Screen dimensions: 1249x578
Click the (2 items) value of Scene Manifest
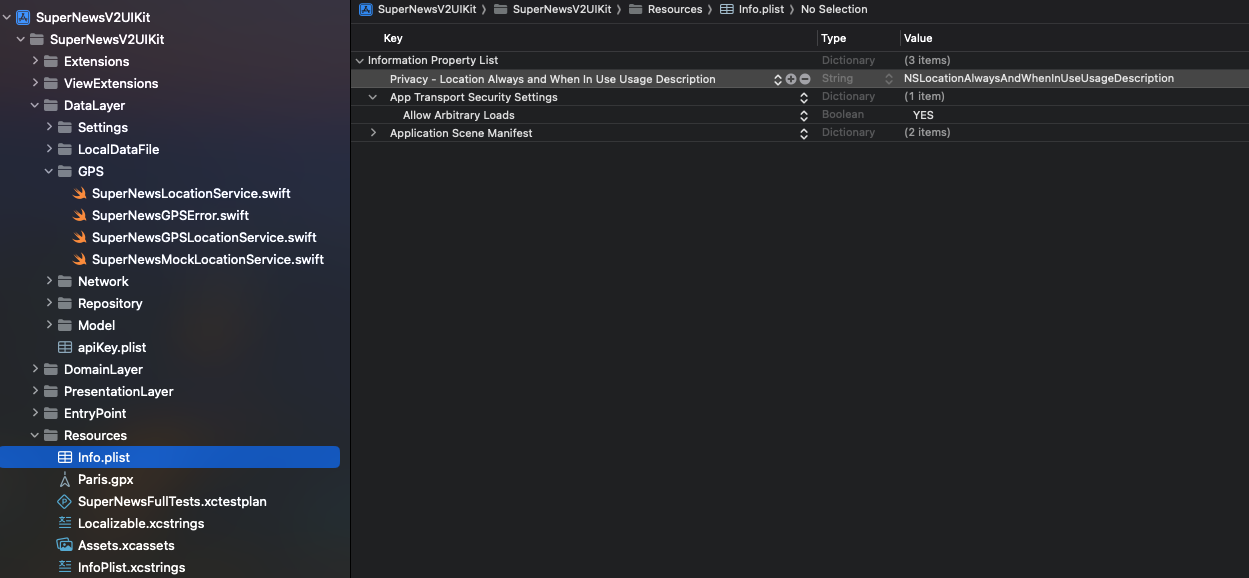(x=927, y=133)
